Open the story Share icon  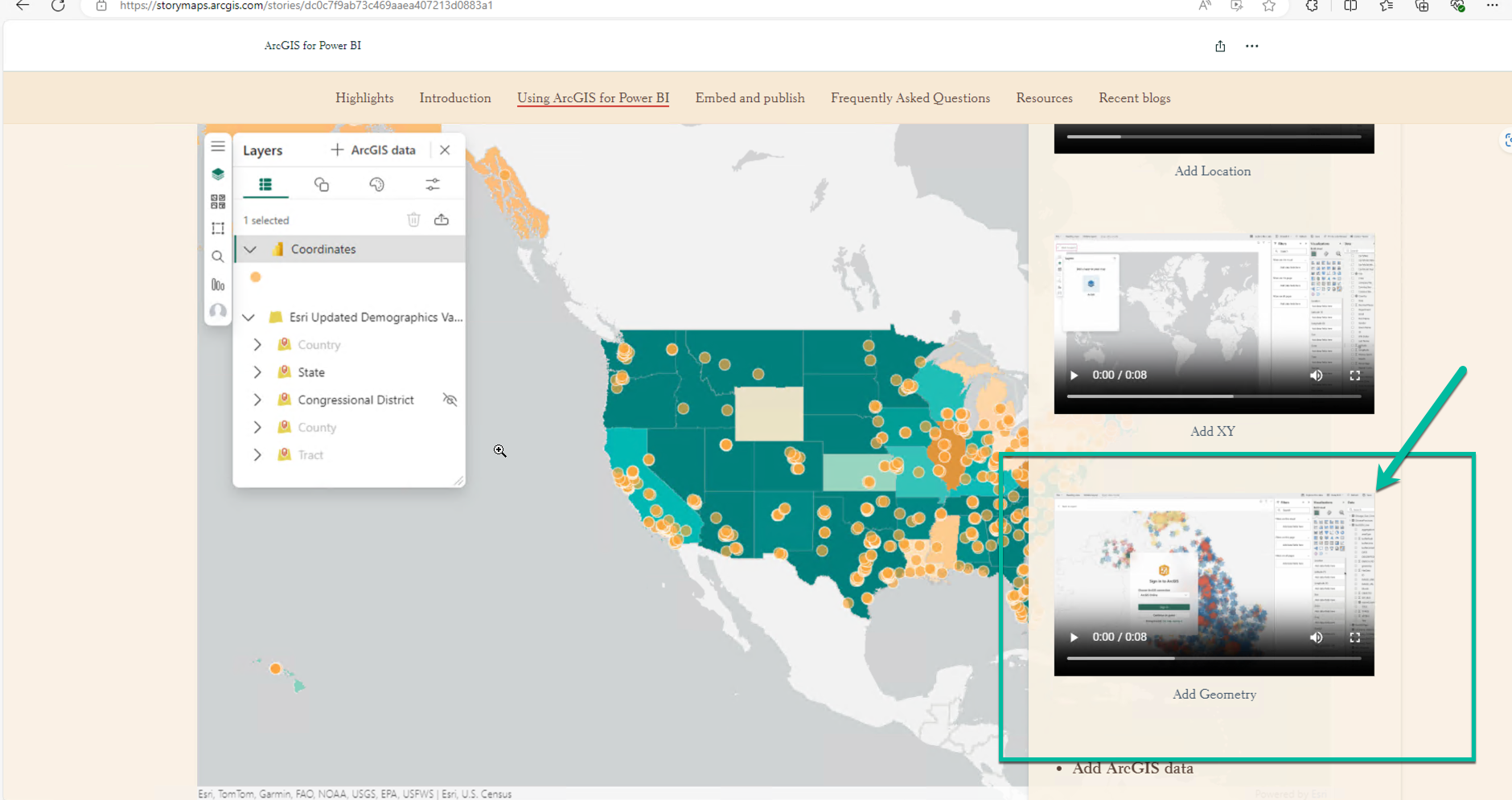point(1220,46)
